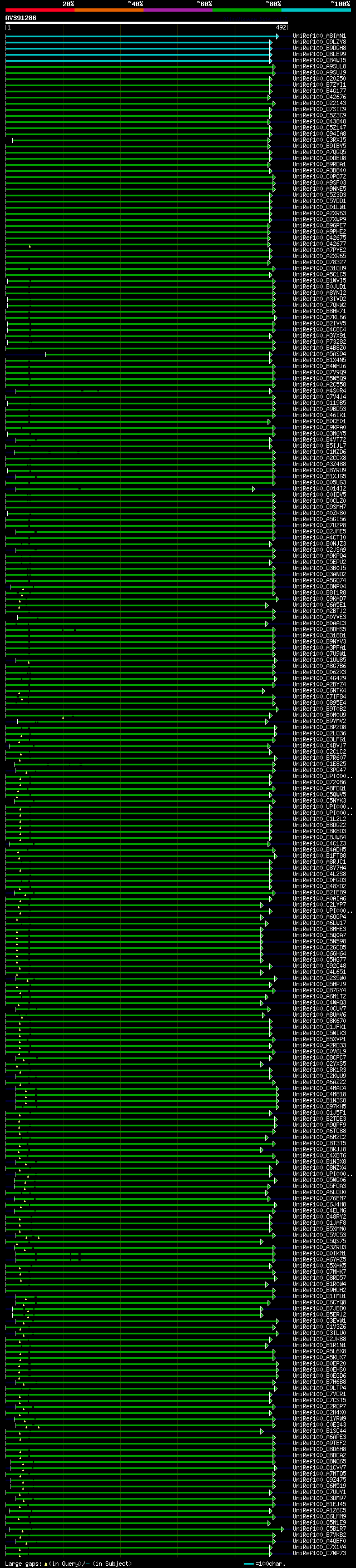Select the UniRef100_A9PHE2 label
The width and height of the screenshot is (356, 1568).
point(319,231)
